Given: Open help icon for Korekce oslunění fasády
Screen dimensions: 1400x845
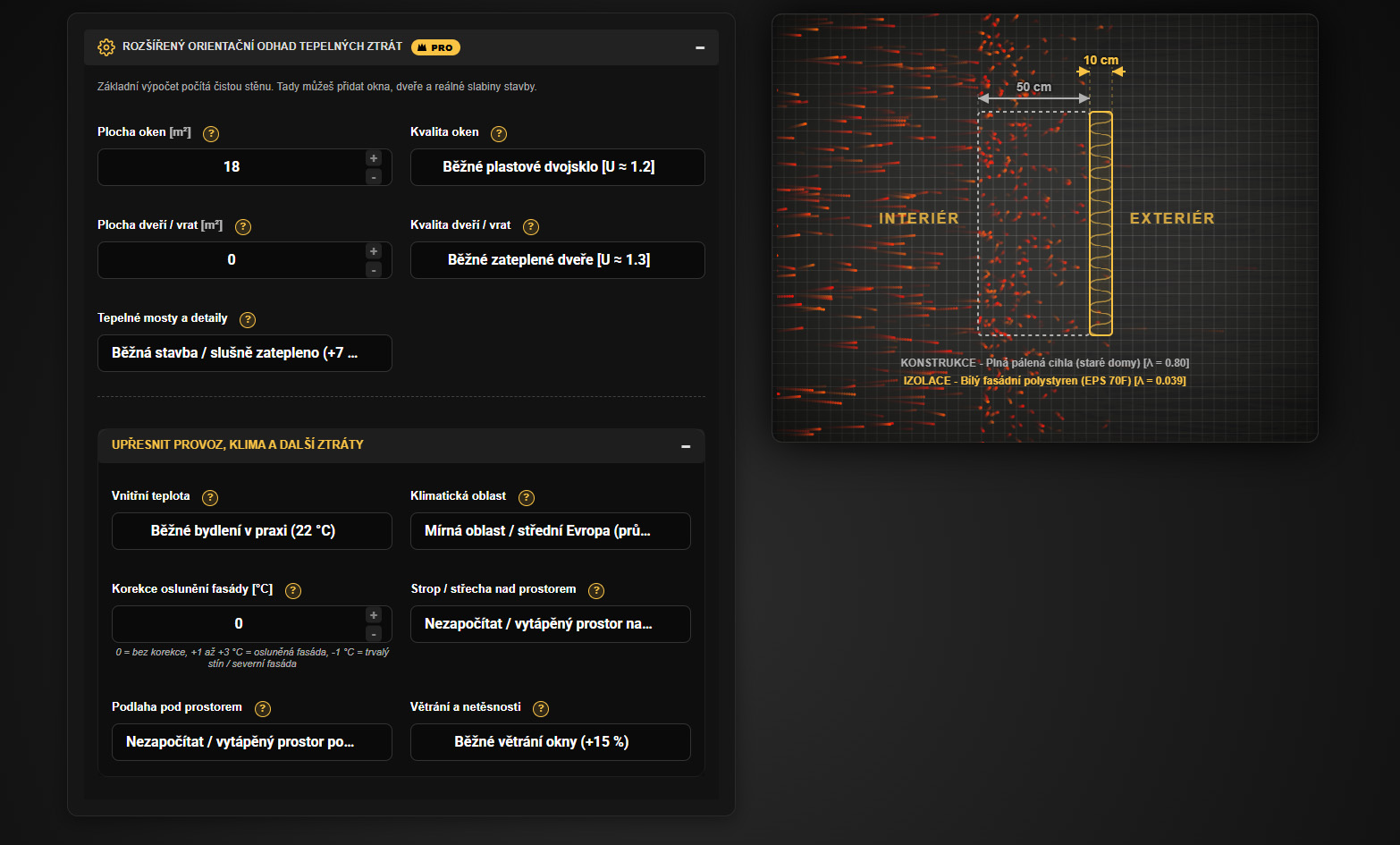Looking at the screenshot, I should click(293, 591).
